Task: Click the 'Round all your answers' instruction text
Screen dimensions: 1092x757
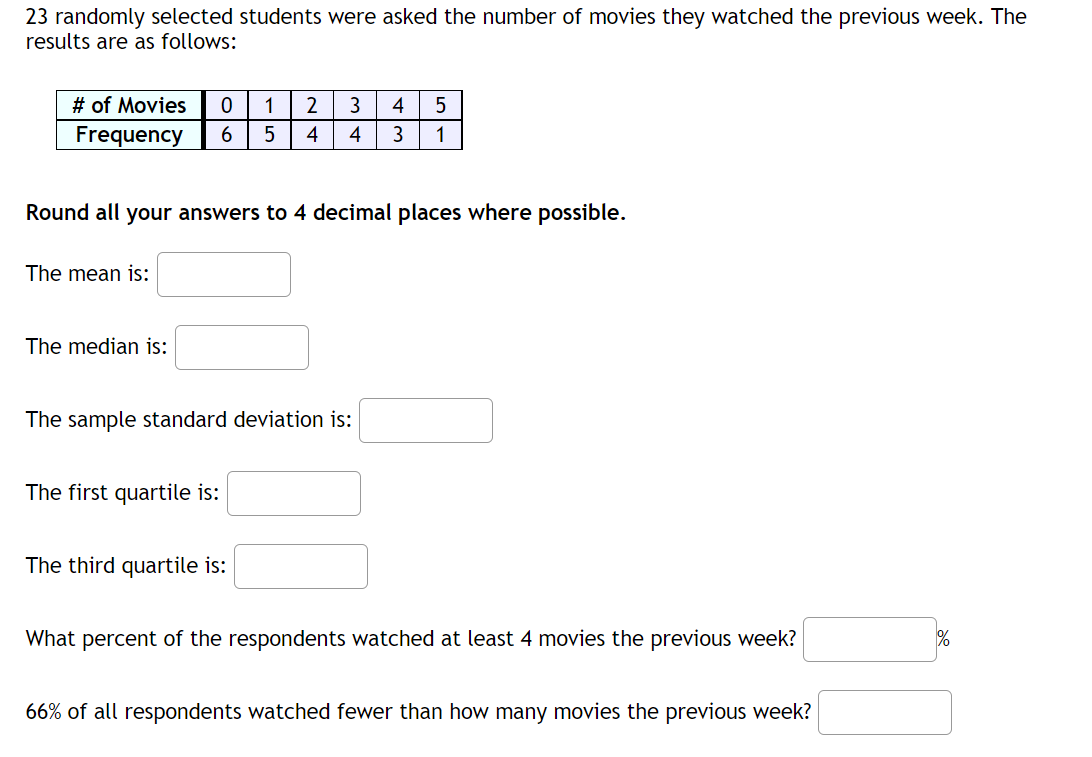Action: [326, 212]
